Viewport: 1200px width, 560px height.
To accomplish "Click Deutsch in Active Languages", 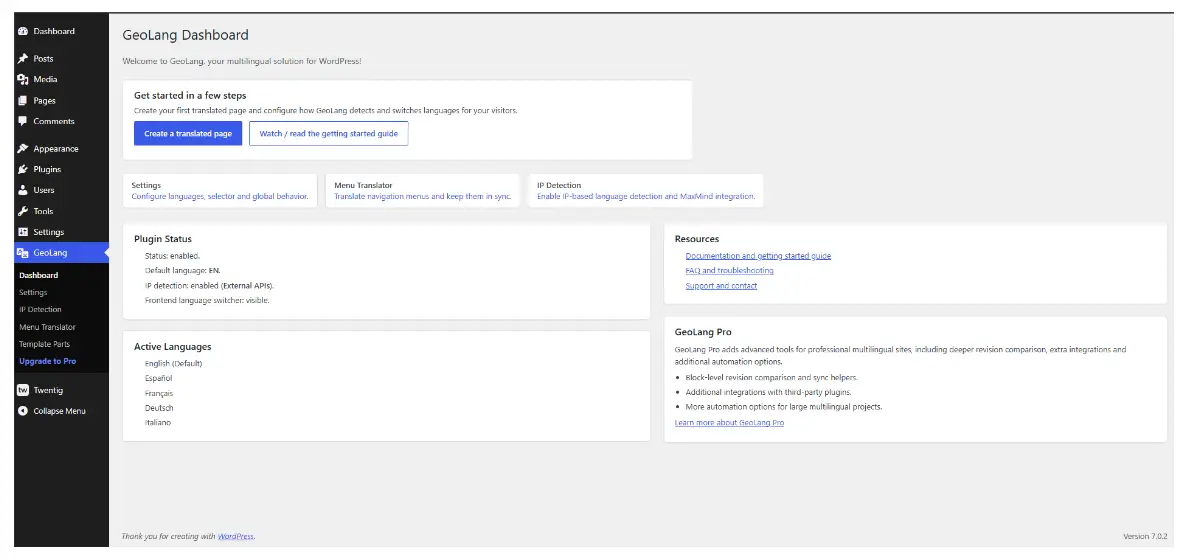I will (x=159, y=408).
